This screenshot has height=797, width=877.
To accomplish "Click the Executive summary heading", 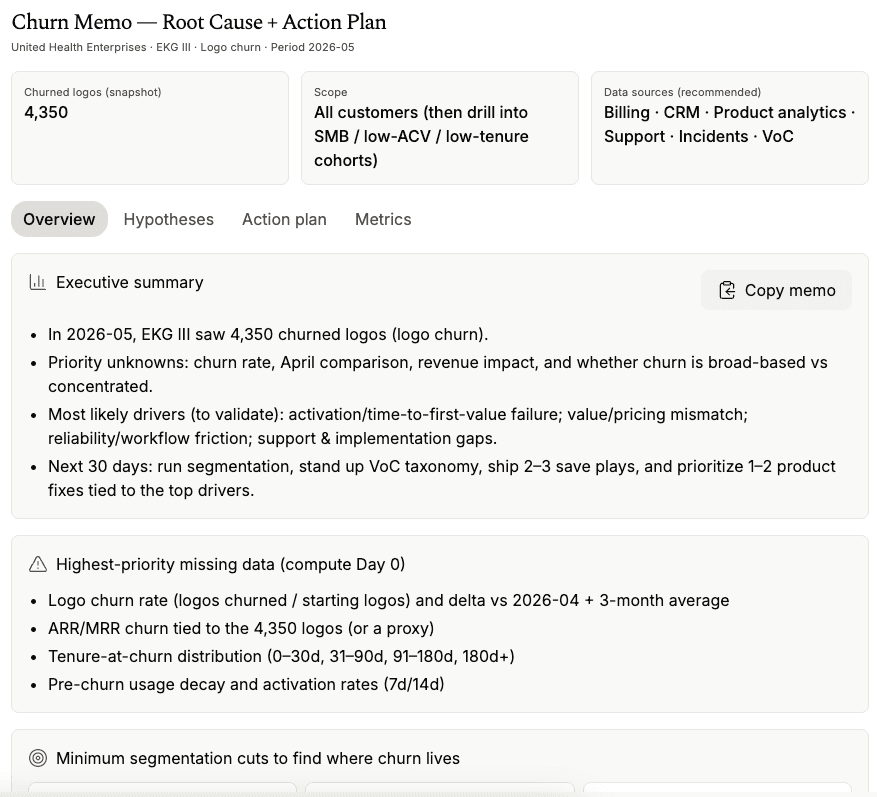I will coord(130,282).
